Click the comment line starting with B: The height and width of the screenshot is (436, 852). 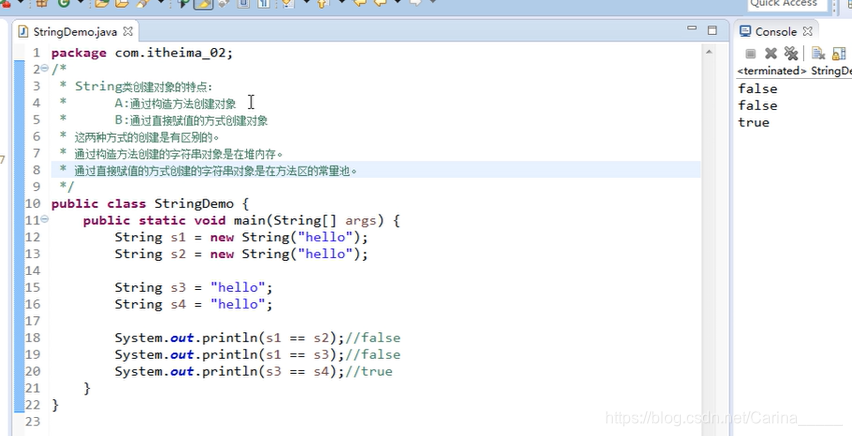tap(191, 121)
